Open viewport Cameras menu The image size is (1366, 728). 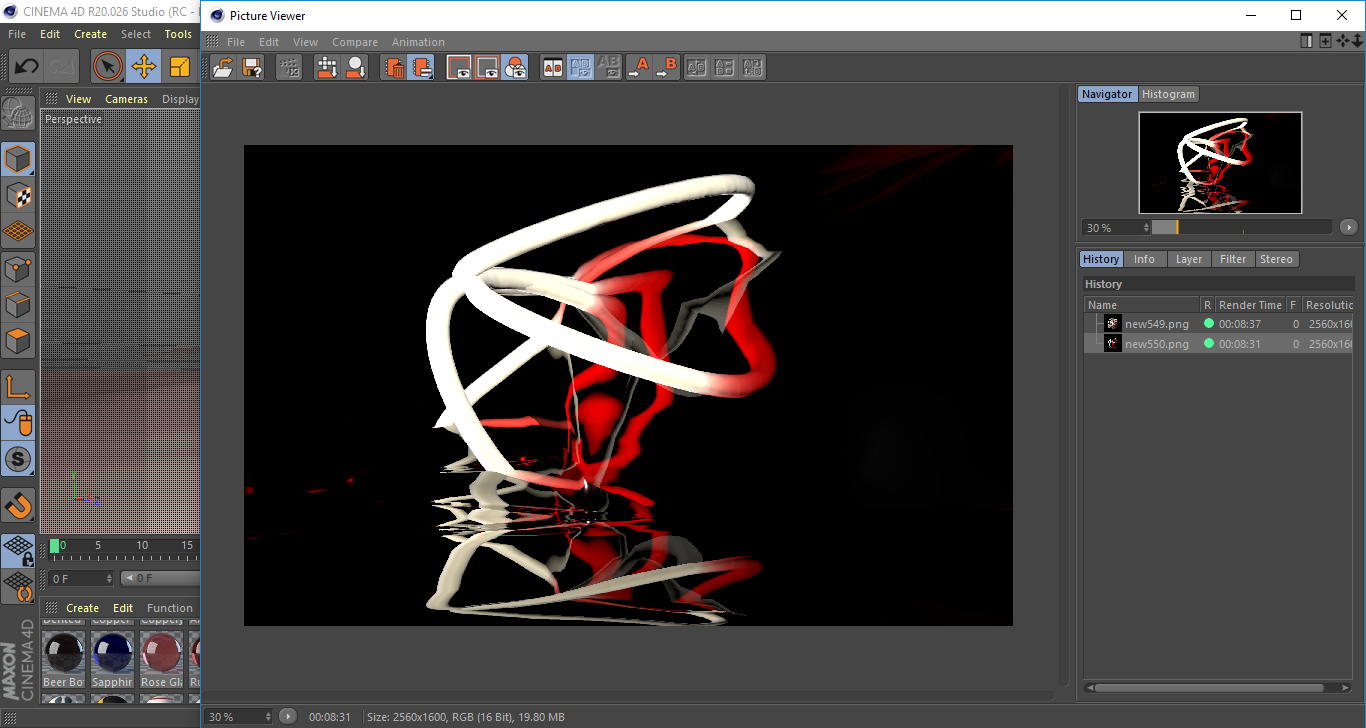click(127, 99)
